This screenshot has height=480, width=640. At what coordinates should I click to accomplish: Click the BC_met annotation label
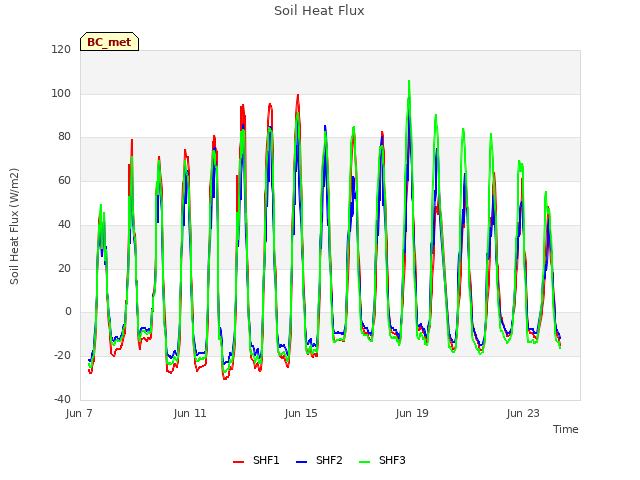tap(109, 42)
